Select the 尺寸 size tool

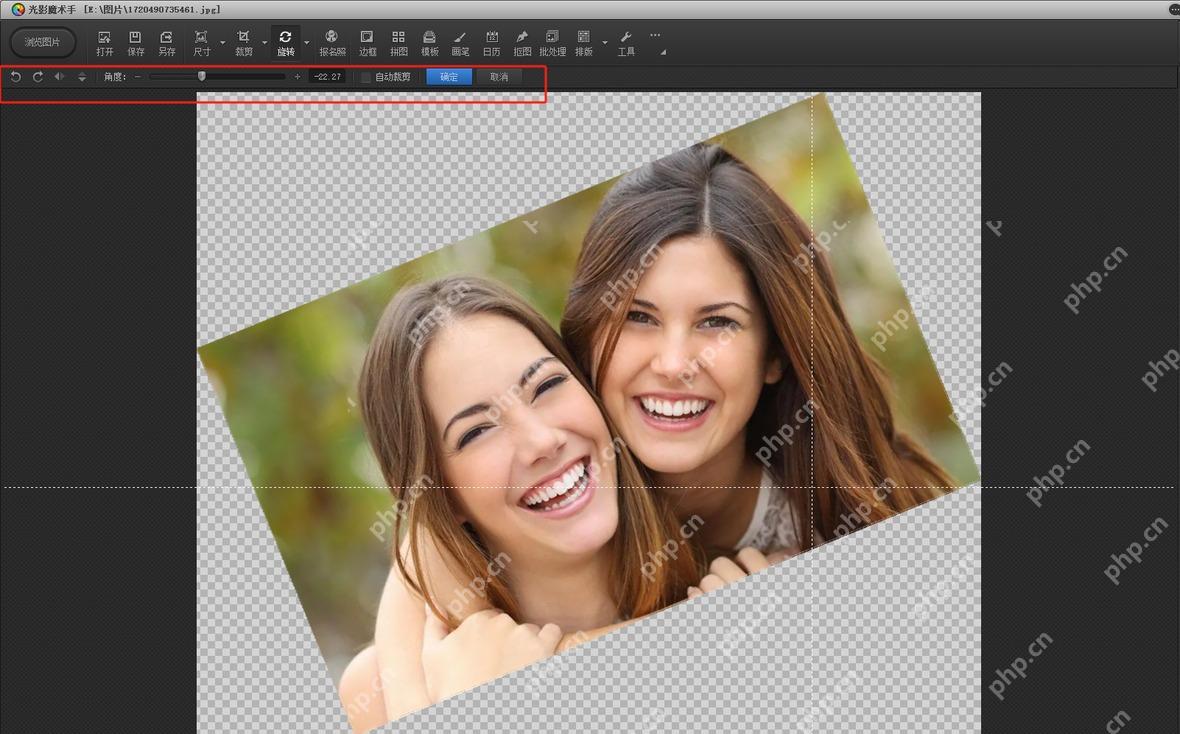point(202,43)
